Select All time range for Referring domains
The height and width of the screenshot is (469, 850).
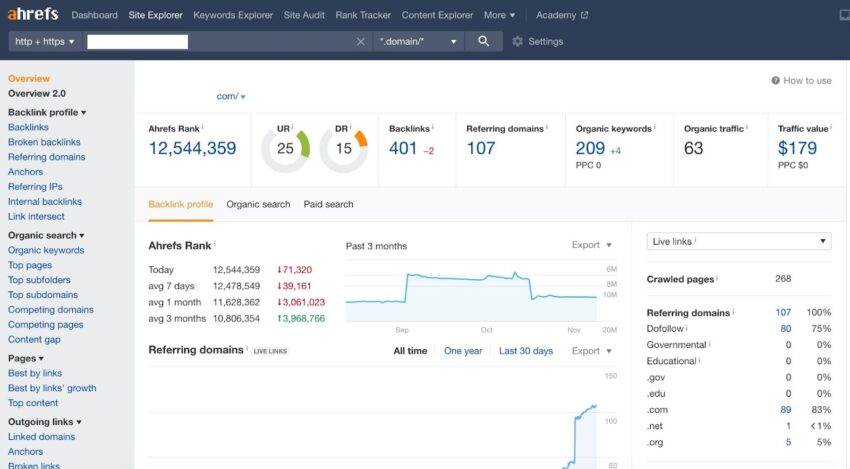(x=410, y=351)
